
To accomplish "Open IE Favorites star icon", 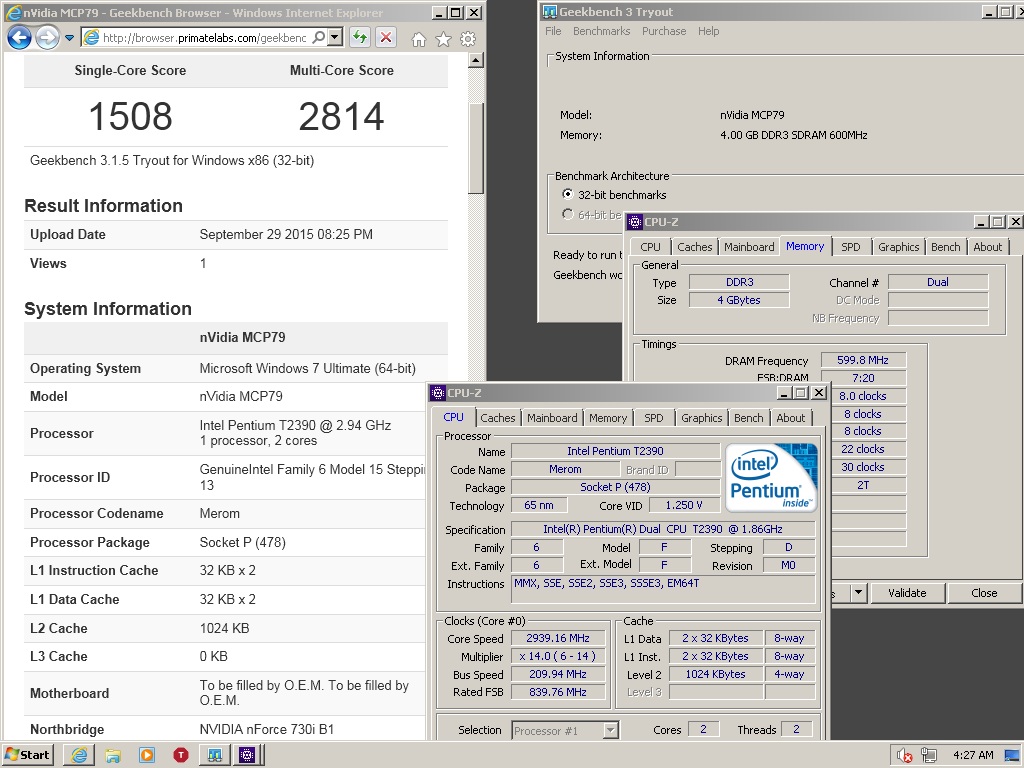I will 443,40.
